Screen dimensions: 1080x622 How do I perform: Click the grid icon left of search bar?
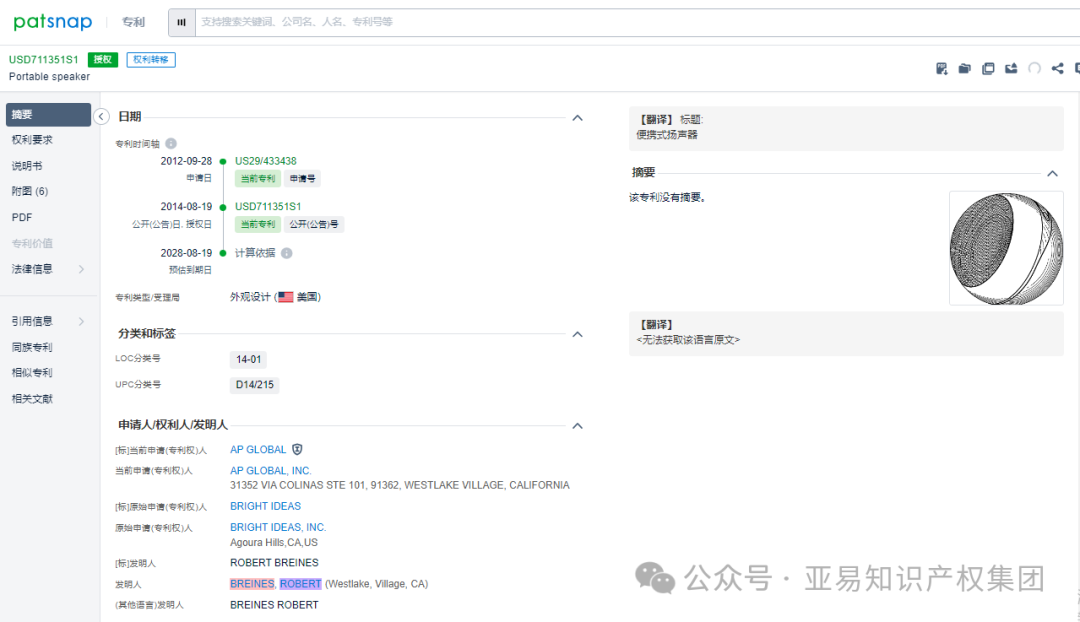coord(181,22)
